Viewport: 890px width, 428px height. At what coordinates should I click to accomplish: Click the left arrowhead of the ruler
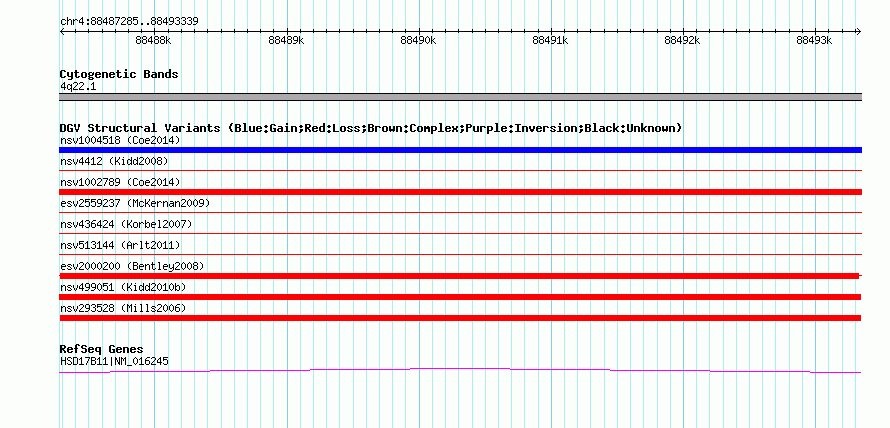pos(62,31)
